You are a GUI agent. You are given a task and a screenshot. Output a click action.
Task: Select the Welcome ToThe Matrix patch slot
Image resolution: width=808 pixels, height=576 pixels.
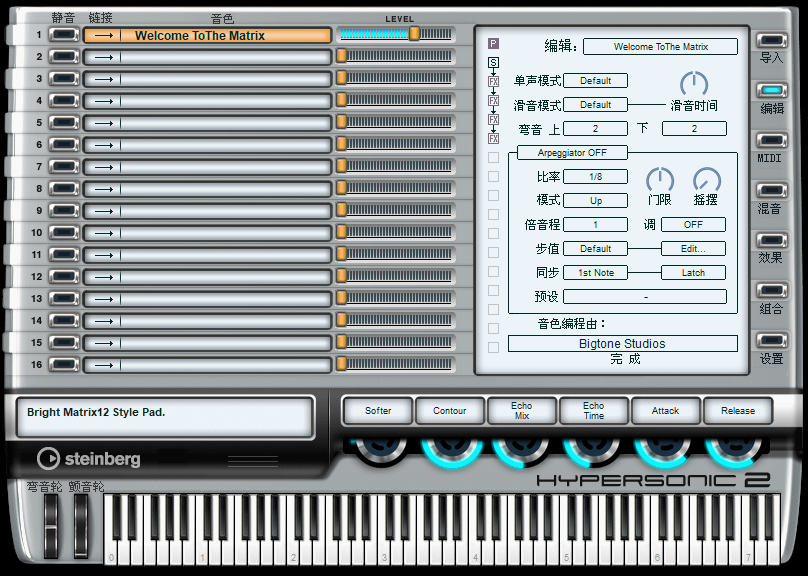click(x=207, y=36)
